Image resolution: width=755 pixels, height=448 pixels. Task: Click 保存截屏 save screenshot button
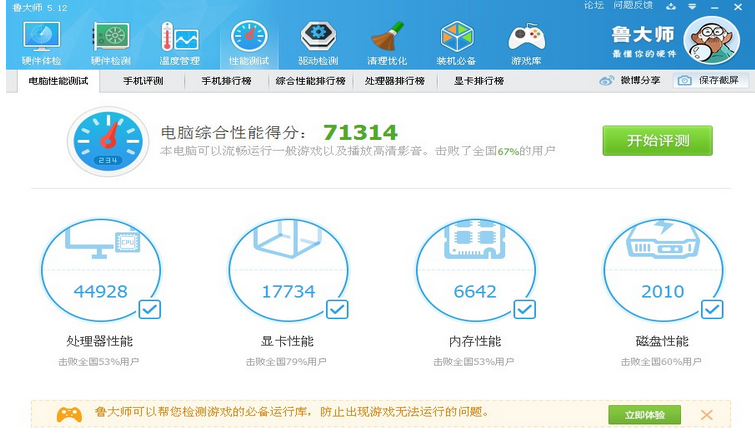711,80
